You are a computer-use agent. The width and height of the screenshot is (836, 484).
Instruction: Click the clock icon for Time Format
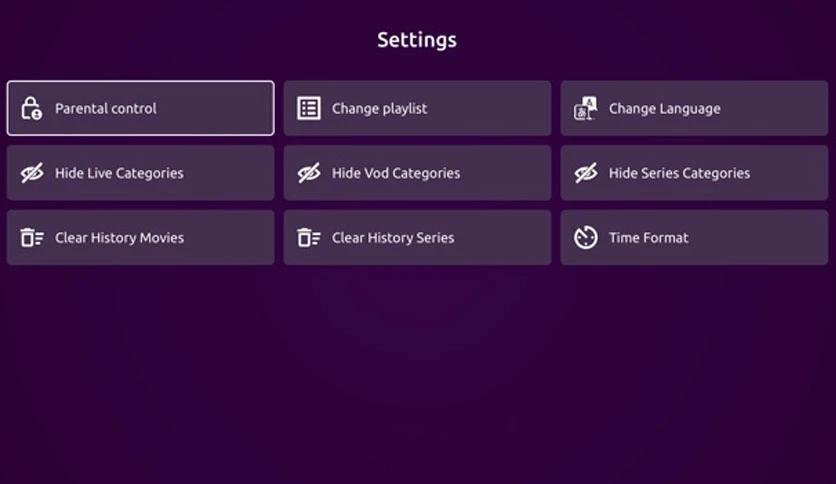586,238
